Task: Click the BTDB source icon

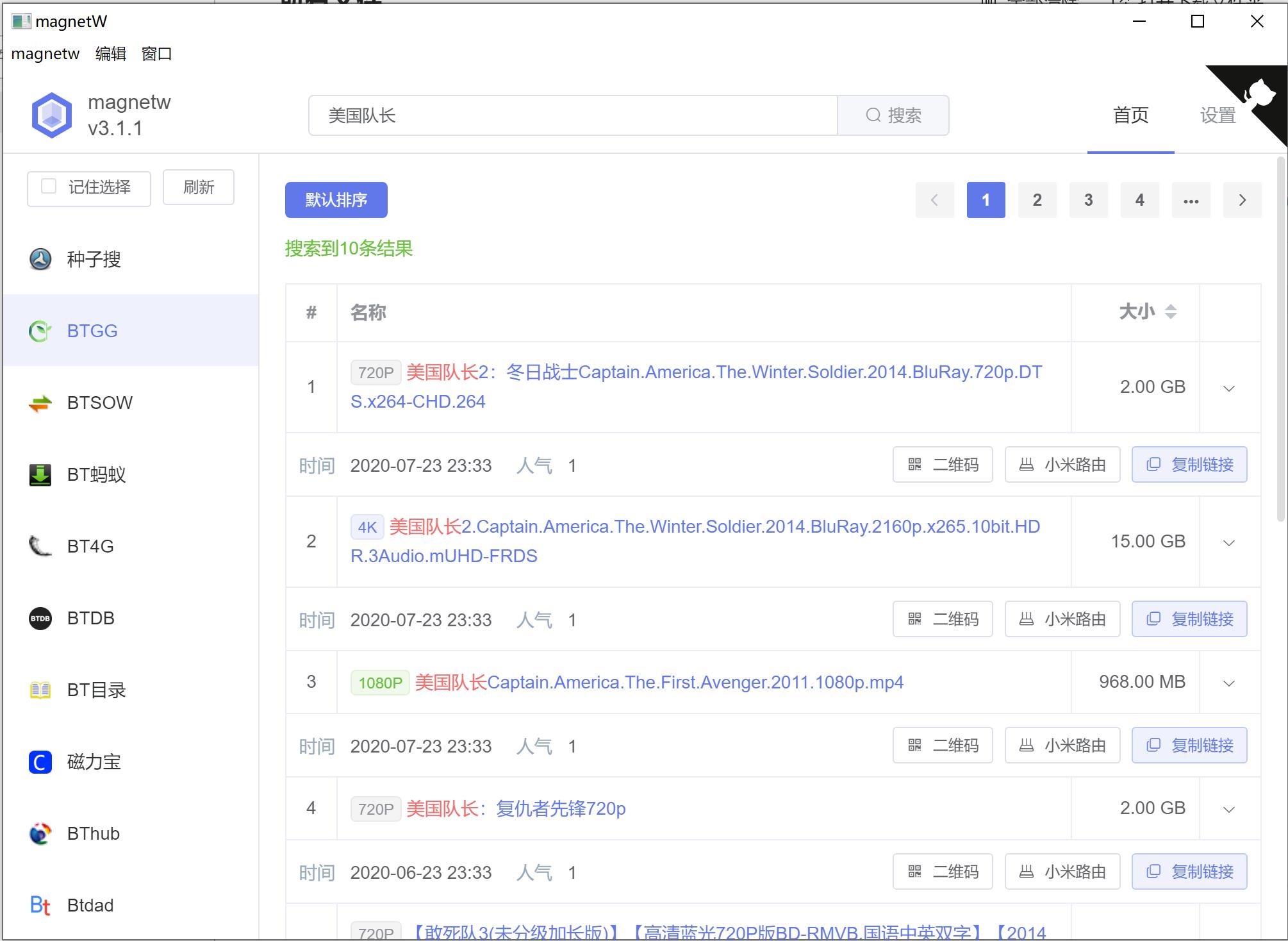Action: pyautogui.click(x=40, y=618)
